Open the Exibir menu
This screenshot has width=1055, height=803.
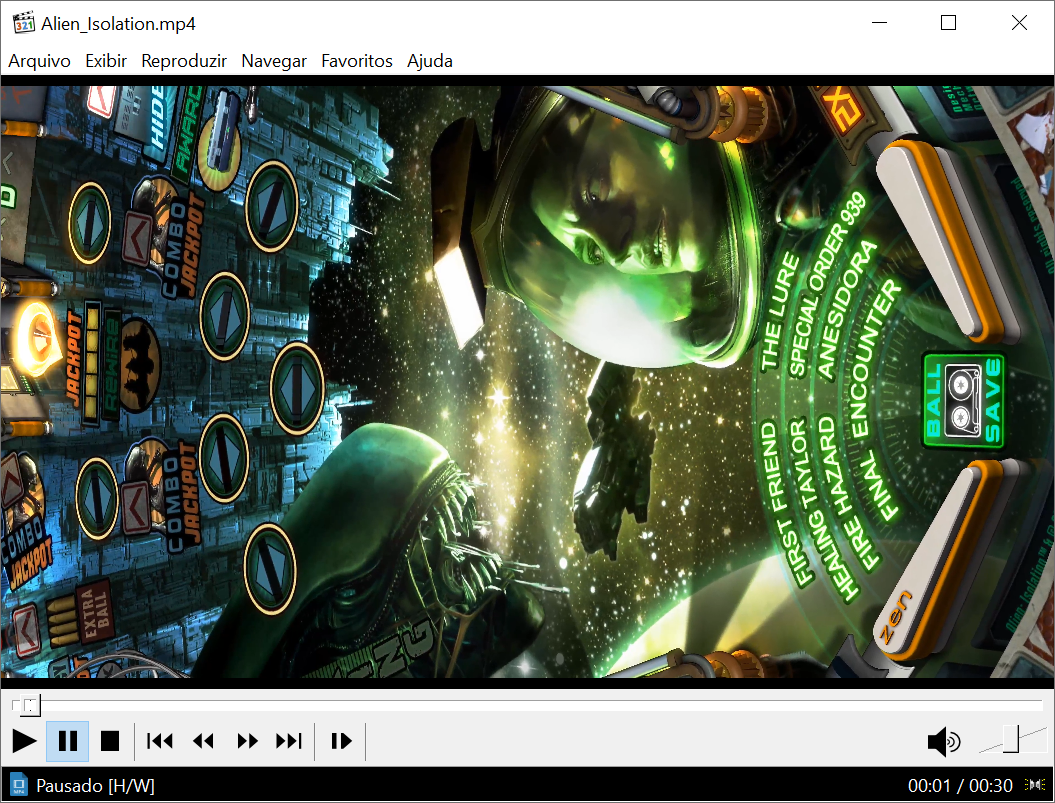click(106, 61)
